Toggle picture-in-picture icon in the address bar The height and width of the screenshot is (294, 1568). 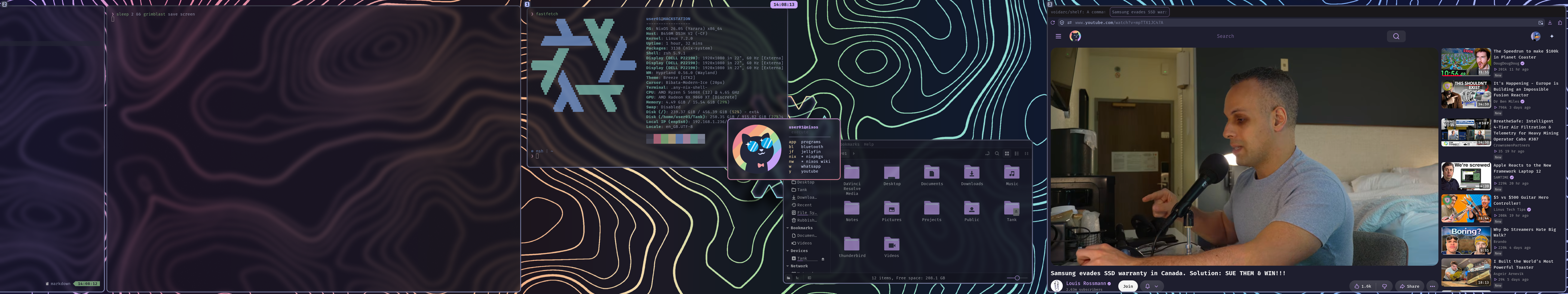pos(1541,23)
